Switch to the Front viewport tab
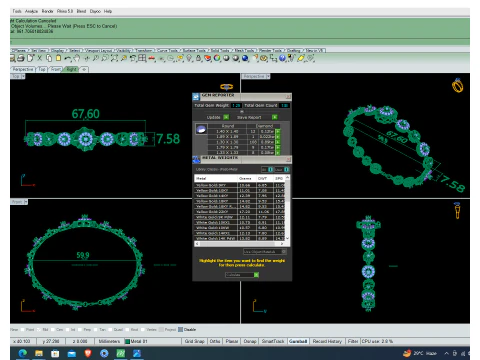This screenshot has height=360, width=480. [x=56, y=69]
